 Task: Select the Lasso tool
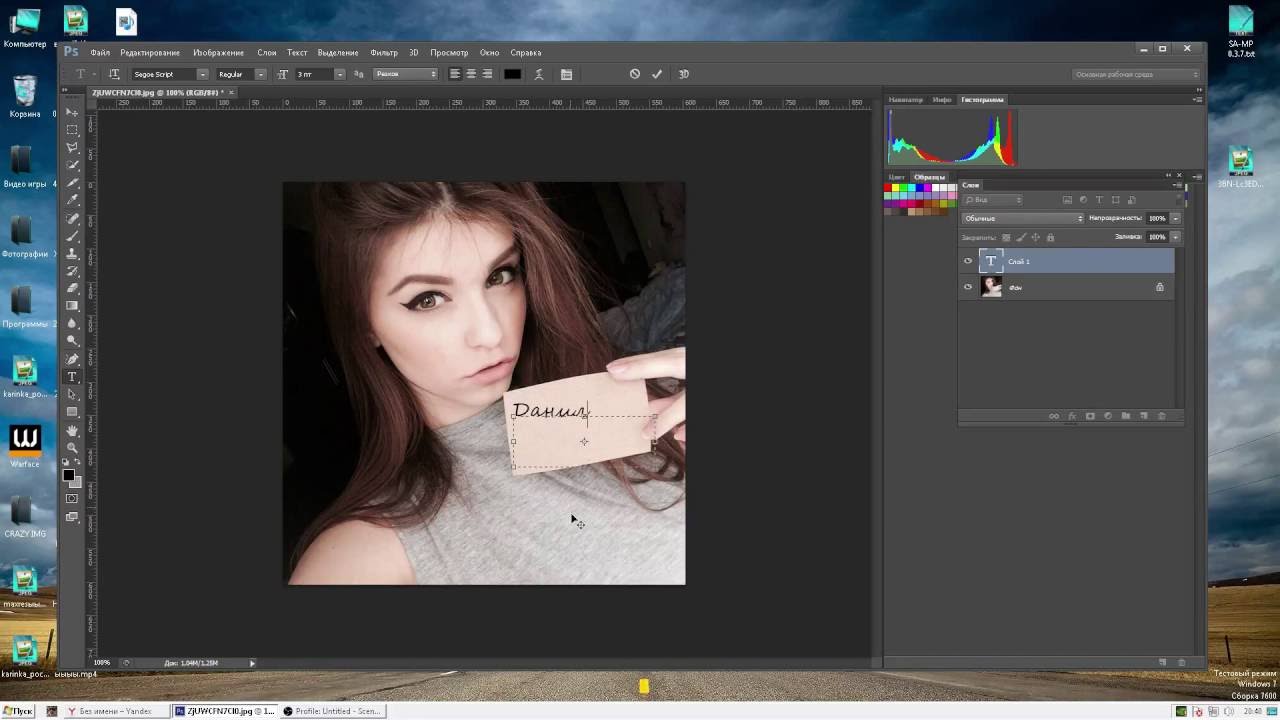72,148
